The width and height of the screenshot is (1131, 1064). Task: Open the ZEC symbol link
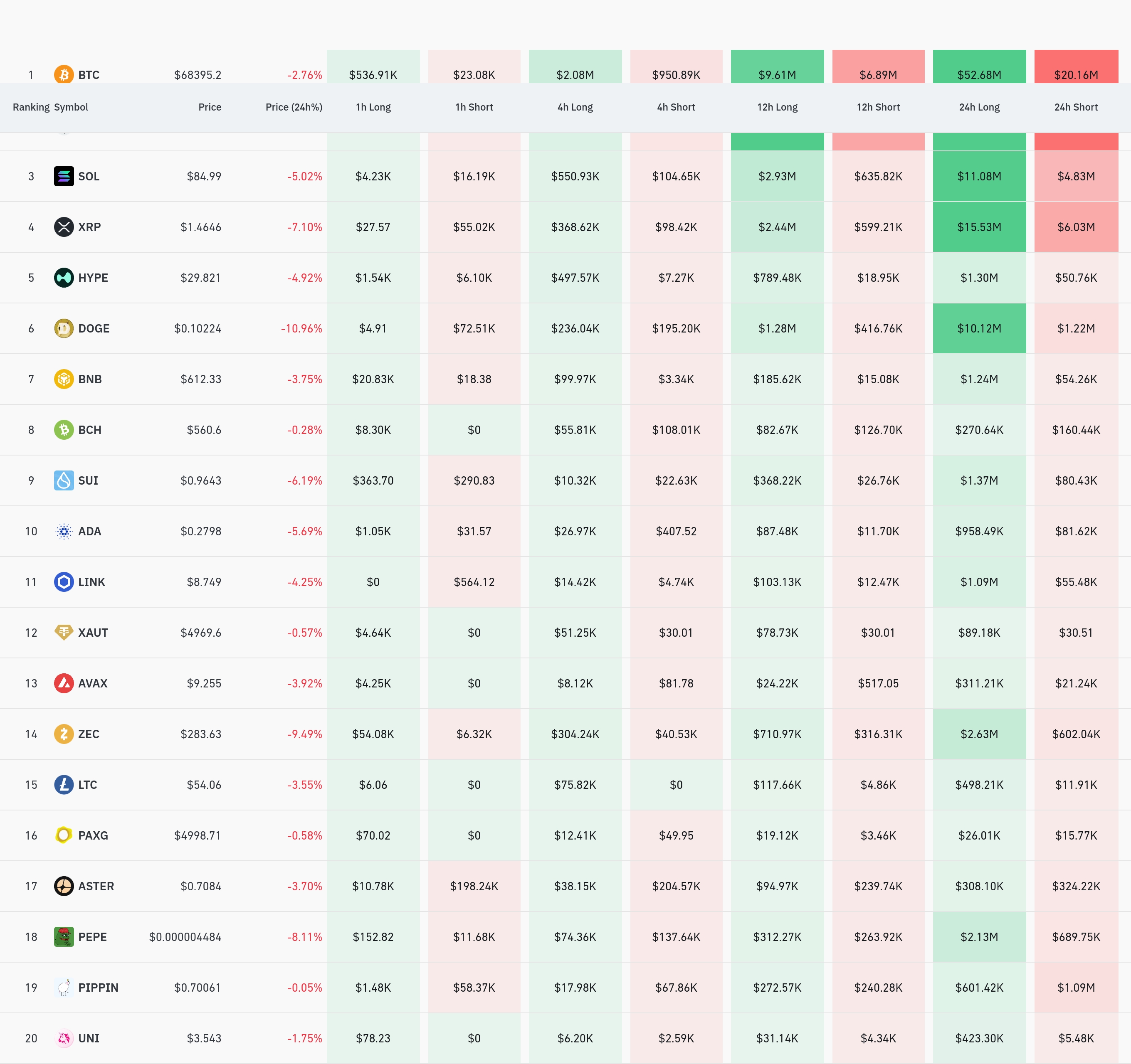pyautogui.click(x=89, y=734)
